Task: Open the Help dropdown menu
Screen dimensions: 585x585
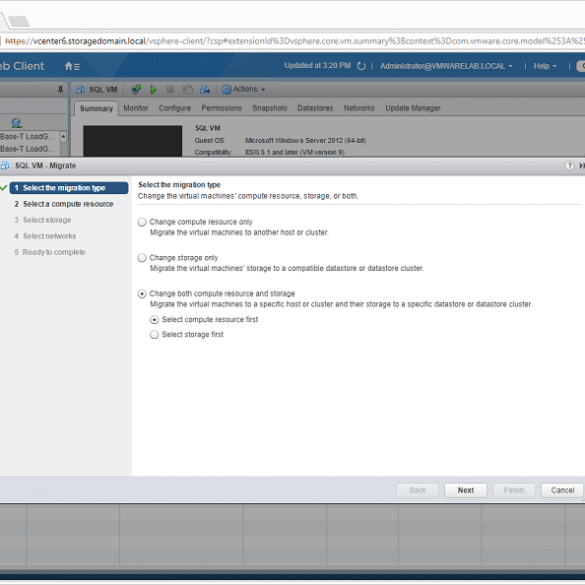Action: [x=545, y=66]
